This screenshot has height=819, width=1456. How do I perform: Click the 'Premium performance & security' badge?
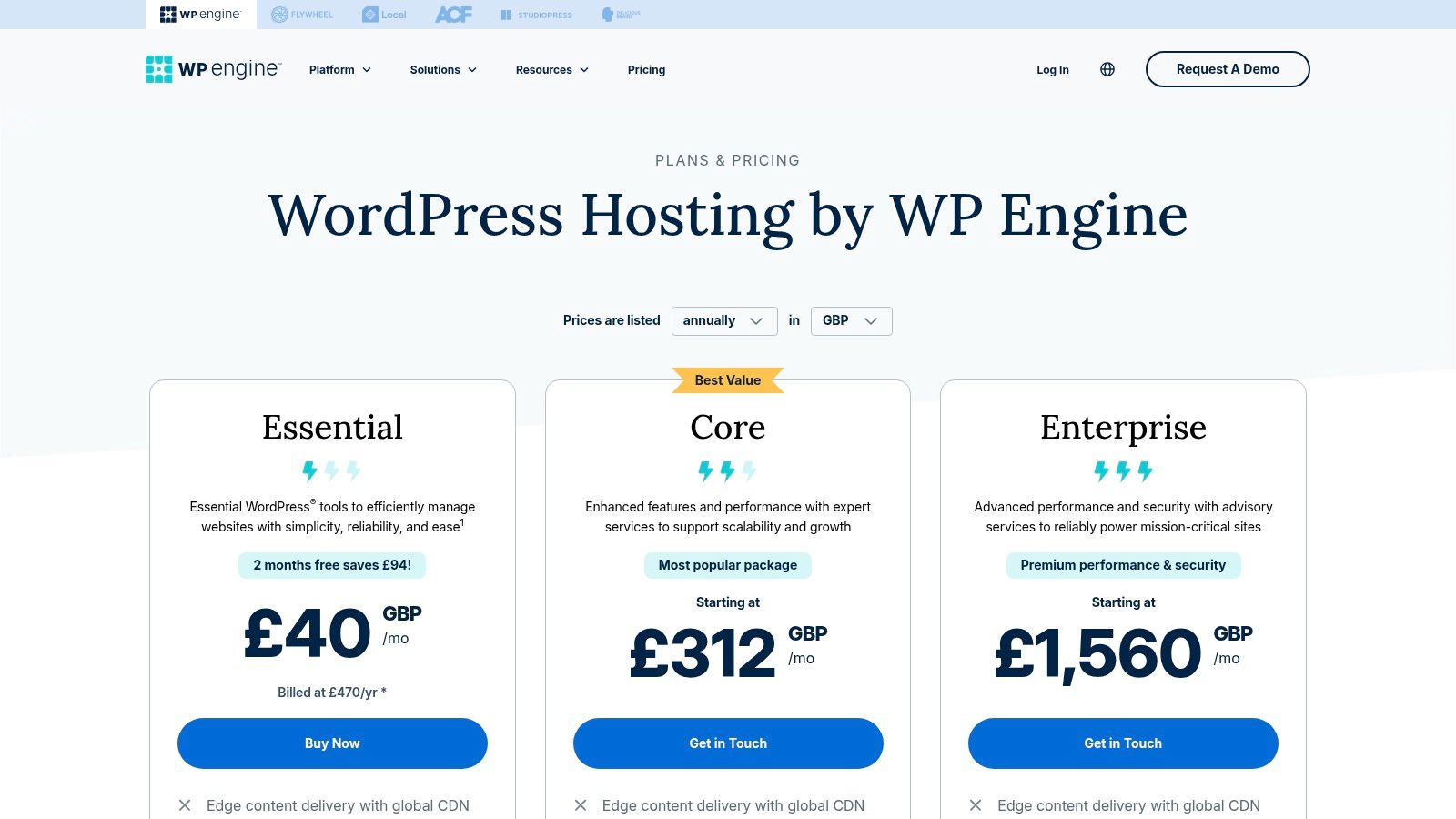coord(1123,565)
